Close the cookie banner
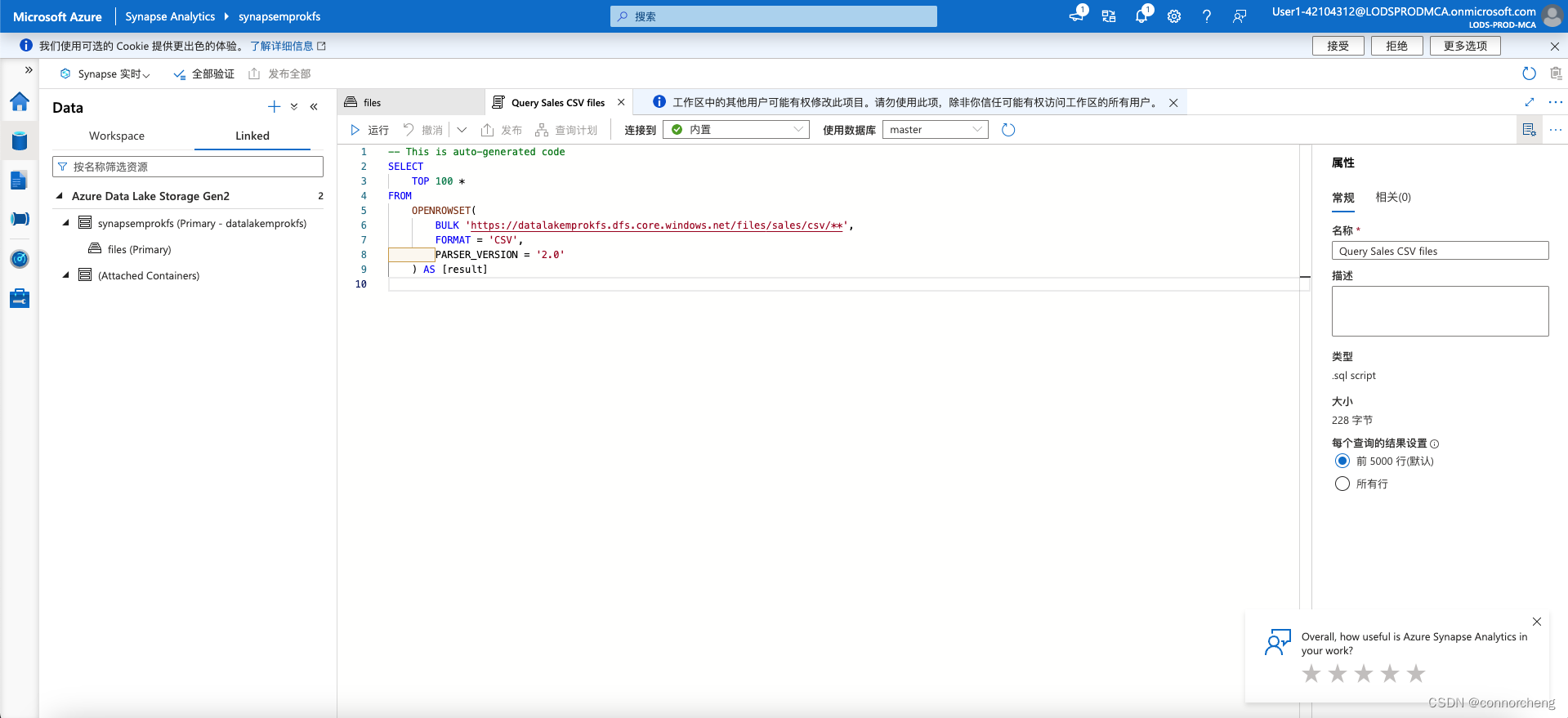The width and height of the screenshot is (1568, 718). pos(1555,46)
